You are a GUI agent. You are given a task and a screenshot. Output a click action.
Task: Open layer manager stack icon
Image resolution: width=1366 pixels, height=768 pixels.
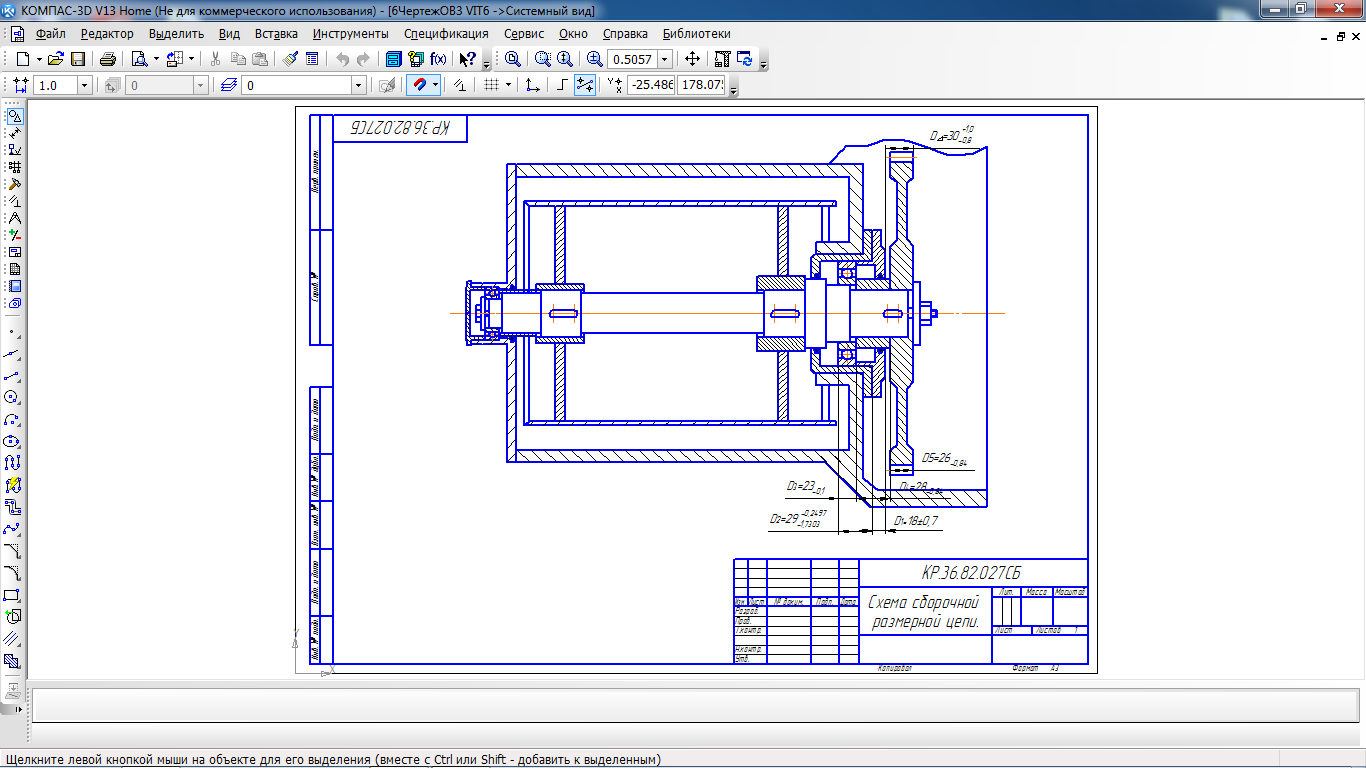click(229, 85)
